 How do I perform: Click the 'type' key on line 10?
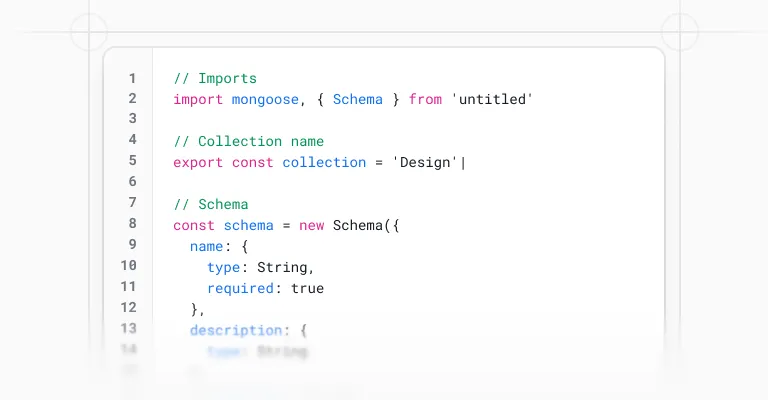(223, 267)
